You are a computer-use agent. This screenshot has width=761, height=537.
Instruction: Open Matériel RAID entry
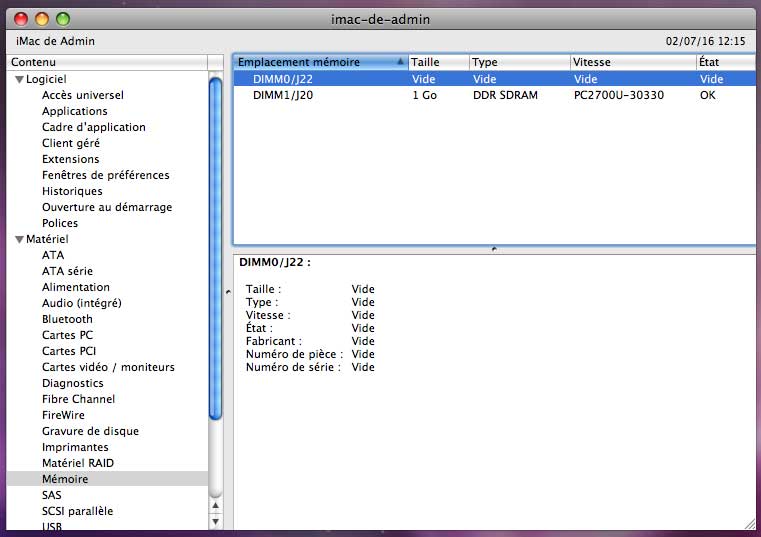coord(78,464)
